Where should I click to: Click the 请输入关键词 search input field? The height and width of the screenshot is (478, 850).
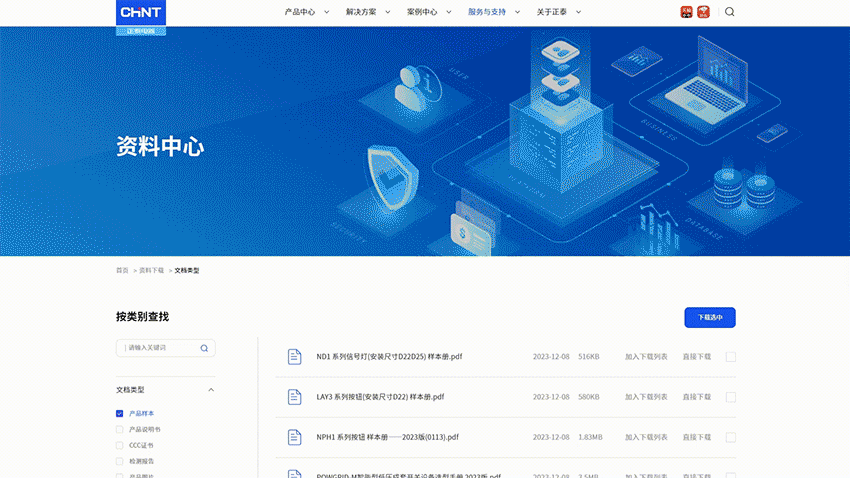(160, 348)
